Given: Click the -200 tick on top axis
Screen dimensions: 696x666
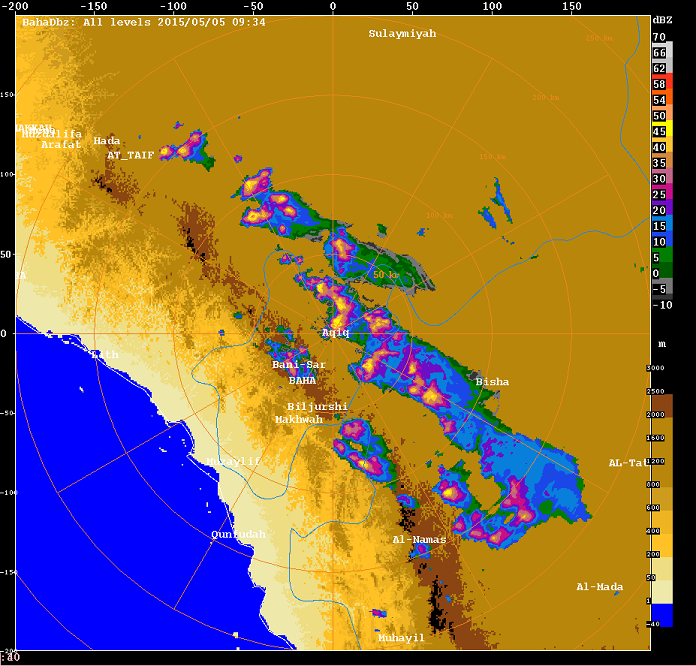Looking at the screenshot, I should coord(15,6).
